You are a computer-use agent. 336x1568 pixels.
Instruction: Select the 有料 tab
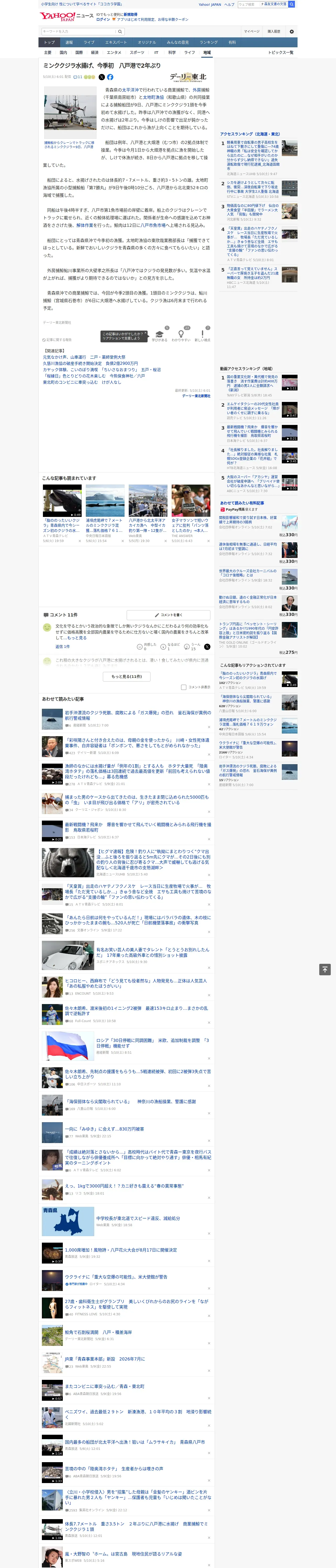[x=232, y=42]
